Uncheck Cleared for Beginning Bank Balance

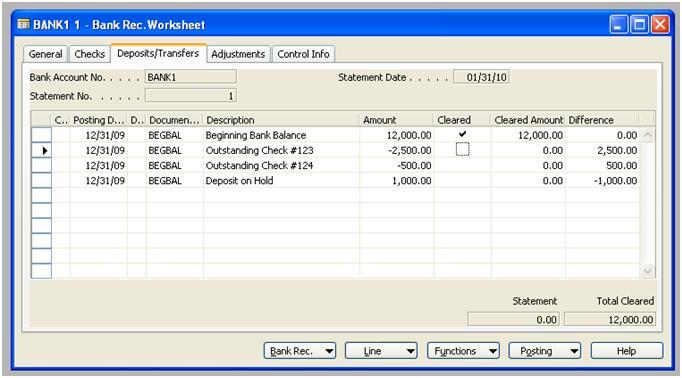(462, 134)
